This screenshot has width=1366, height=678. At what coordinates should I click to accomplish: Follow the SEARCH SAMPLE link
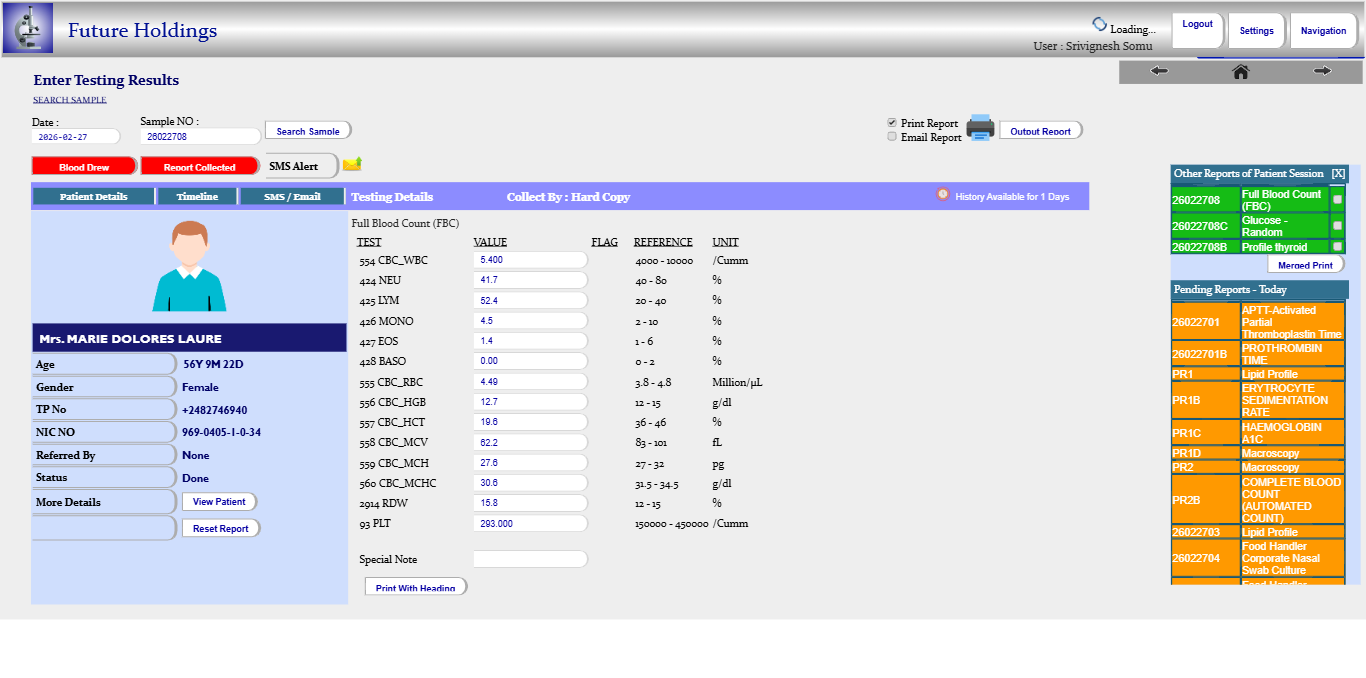pyautogui.click(x=70, y=100)
